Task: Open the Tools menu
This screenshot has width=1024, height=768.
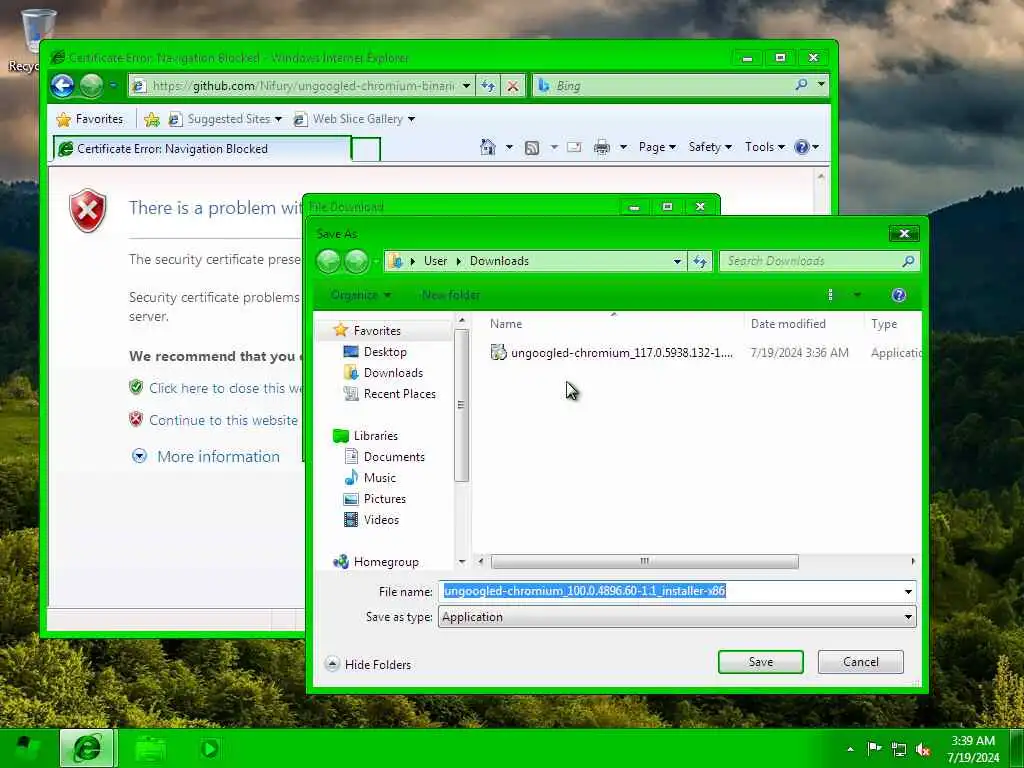Action: (x=765, y=147)
